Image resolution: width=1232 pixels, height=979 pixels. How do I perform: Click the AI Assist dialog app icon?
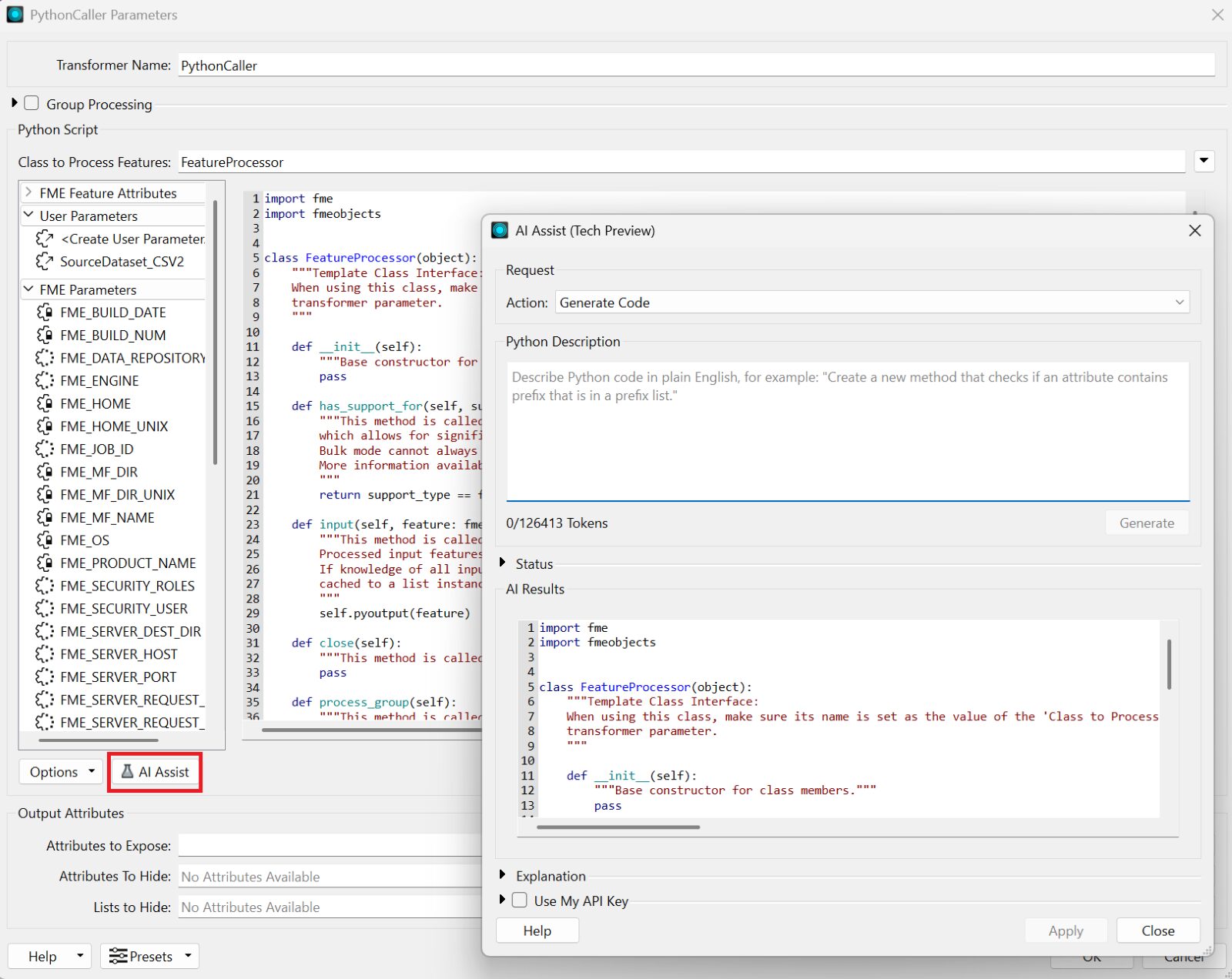500,230
